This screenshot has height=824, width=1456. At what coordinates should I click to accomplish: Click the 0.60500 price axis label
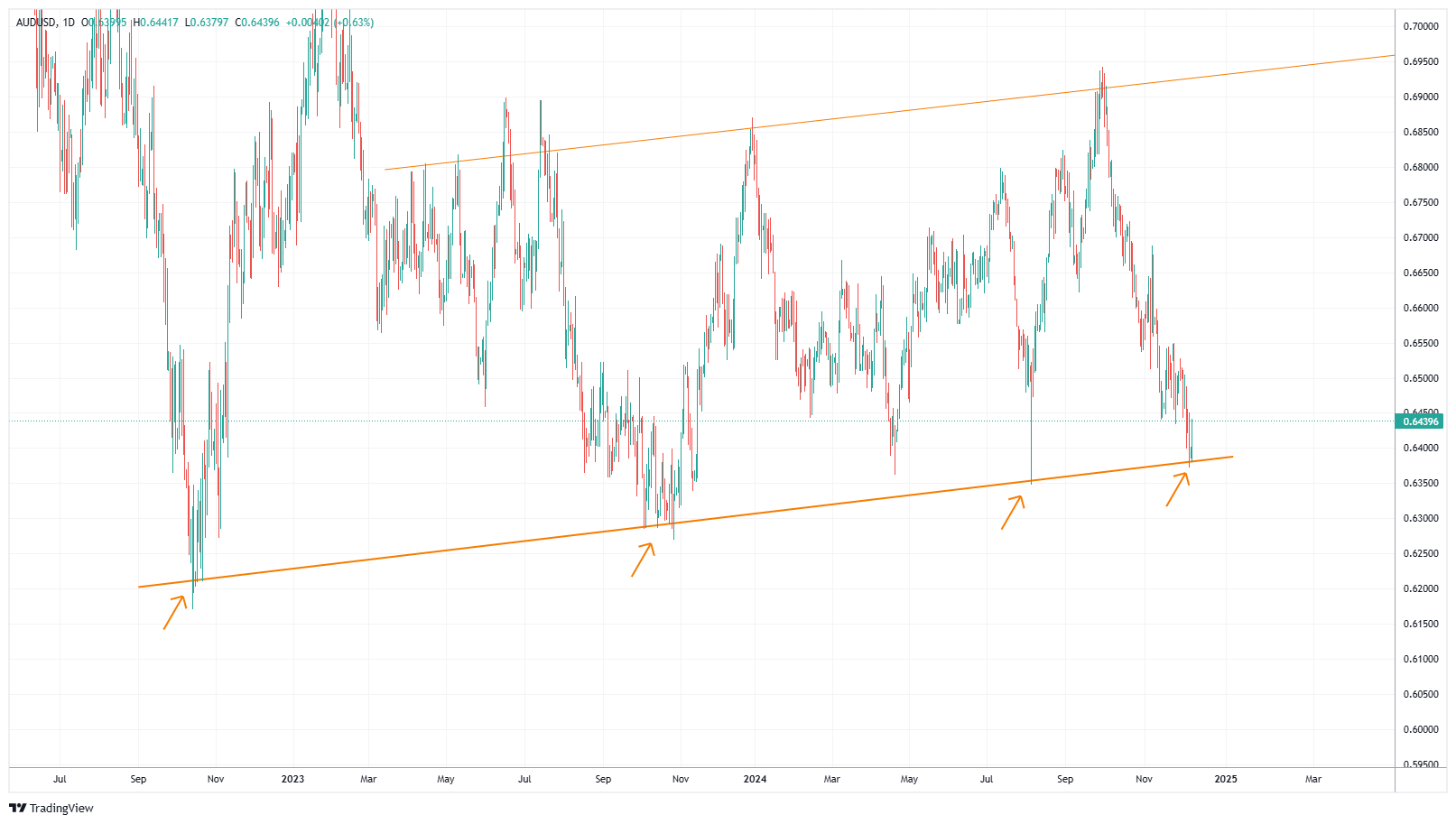point(1421,694)
